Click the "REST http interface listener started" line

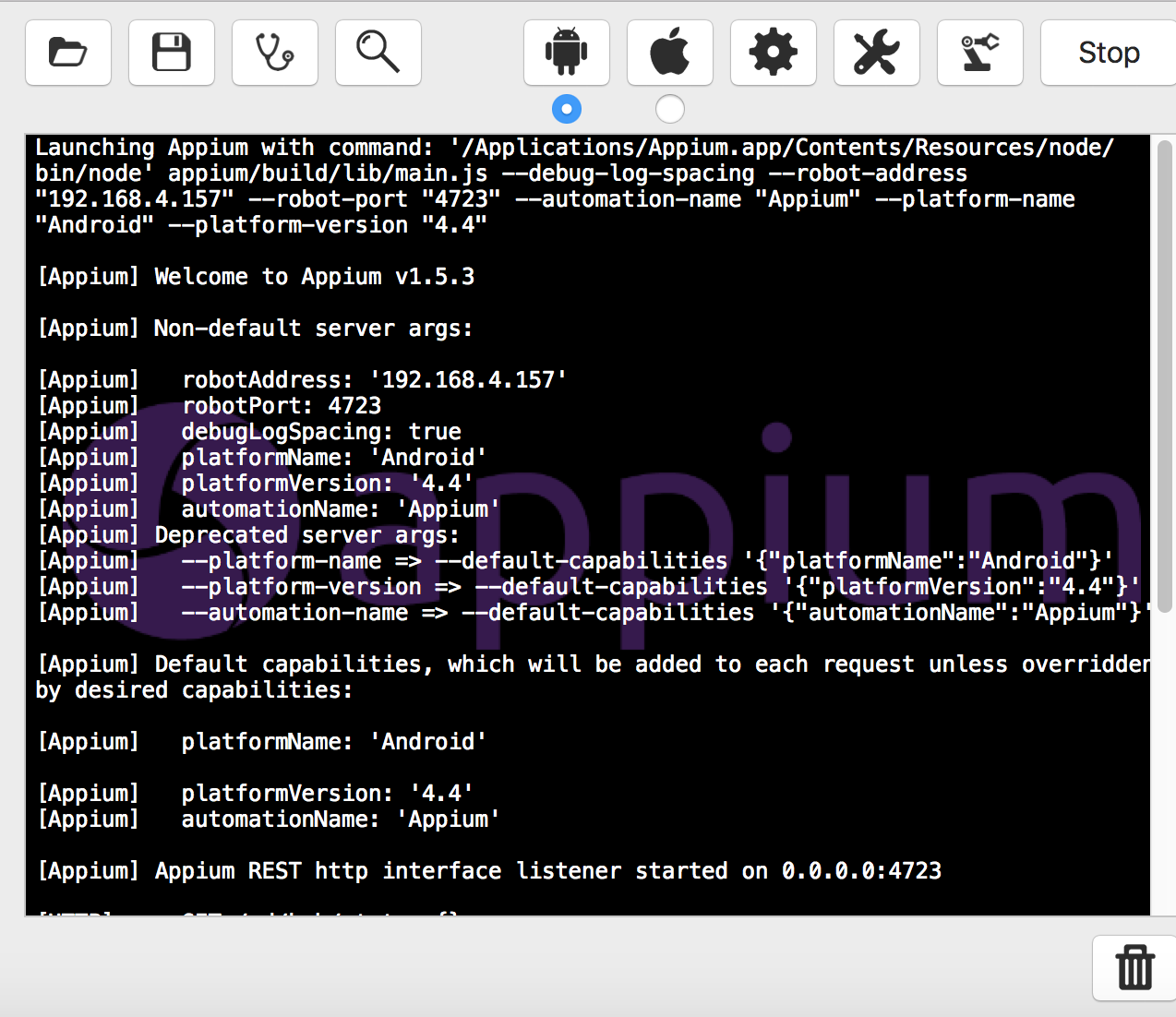click(x=489, y=871)
